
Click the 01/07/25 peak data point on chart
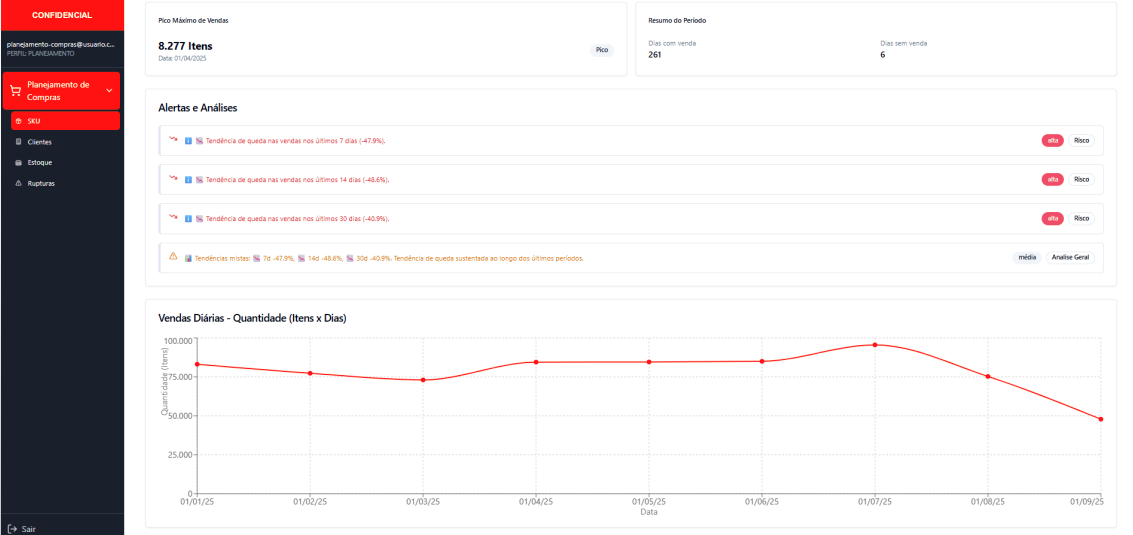coord(875,345)
